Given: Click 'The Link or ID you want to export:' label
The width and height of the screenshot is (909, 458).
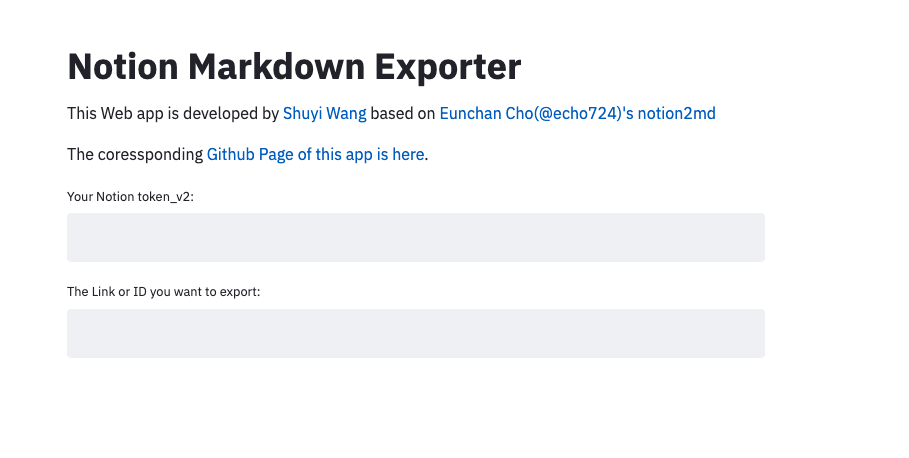Looking at the screenshot, I should click(x=163, y=292).
